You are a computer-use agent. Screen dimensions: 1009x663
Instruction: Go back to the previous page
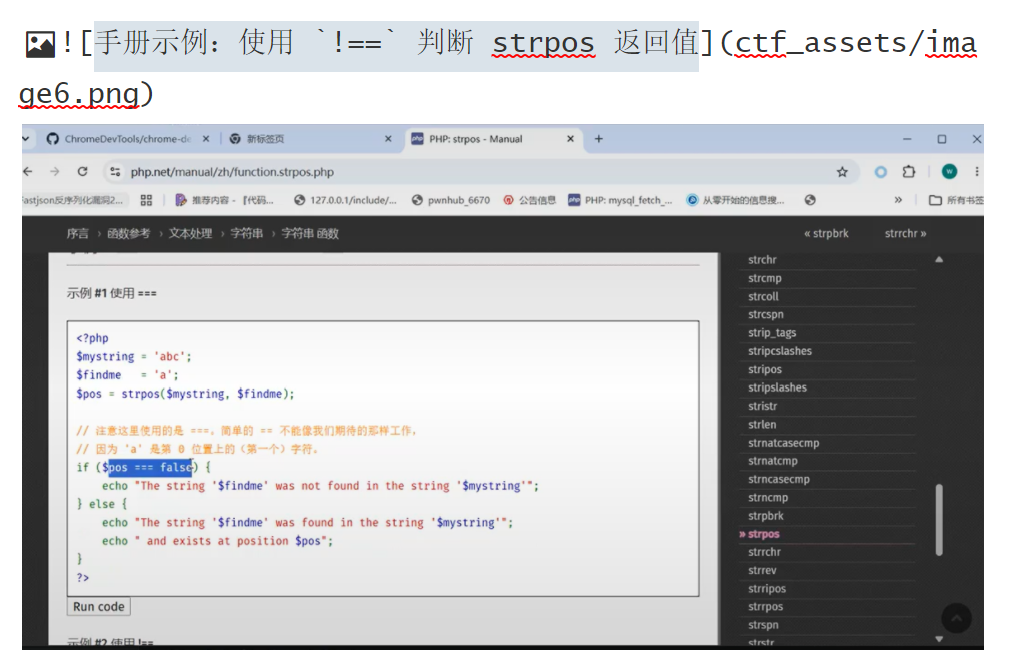click(x=28, y=171)
